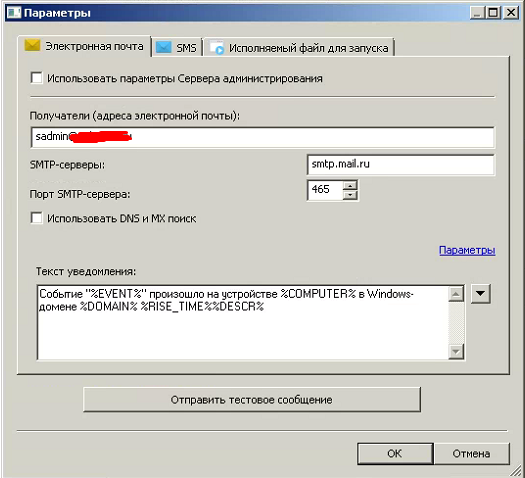Click the blue envelope SMS icon

[x=164, y=47]
